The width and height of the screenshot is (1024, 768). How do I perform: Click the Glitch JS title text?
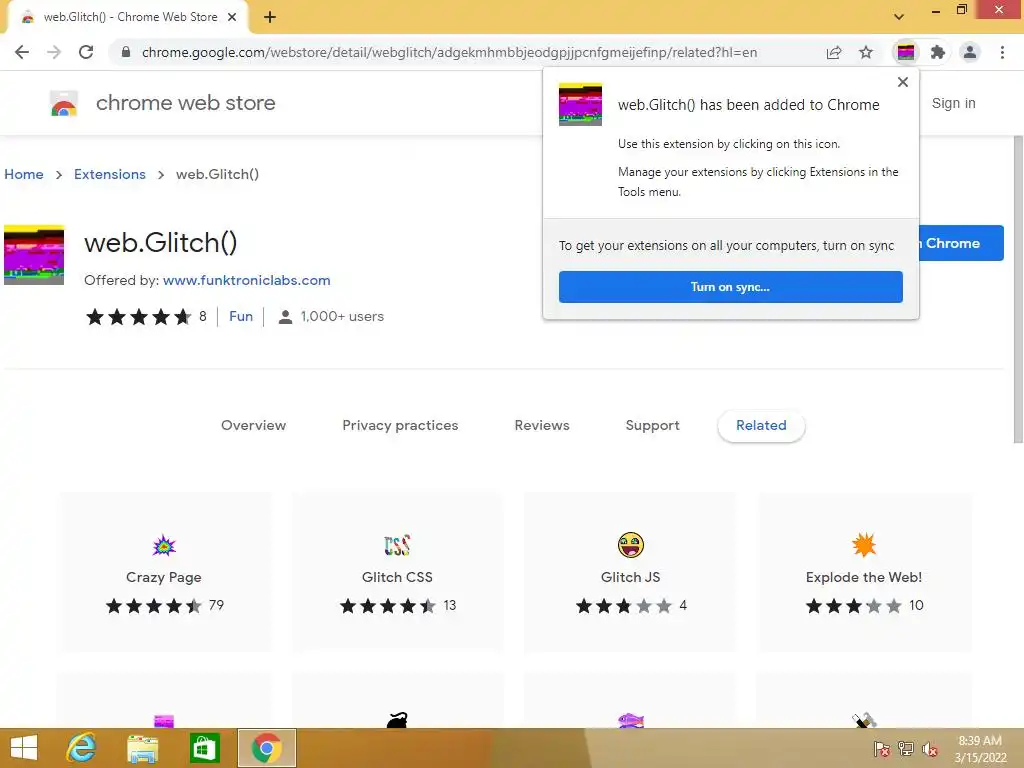(631, 577)
